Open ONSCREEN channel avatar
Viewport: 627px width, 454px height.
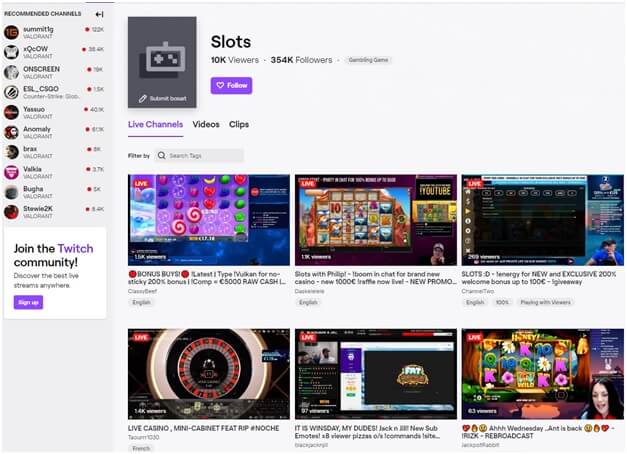(x=11, y=72)
